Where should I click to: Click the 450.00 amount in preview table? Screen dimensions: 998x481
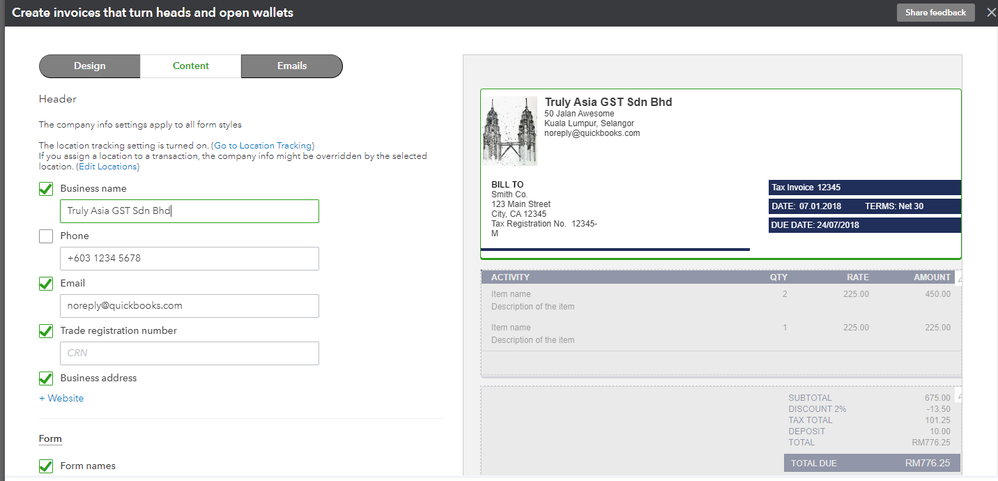point(938,294)
